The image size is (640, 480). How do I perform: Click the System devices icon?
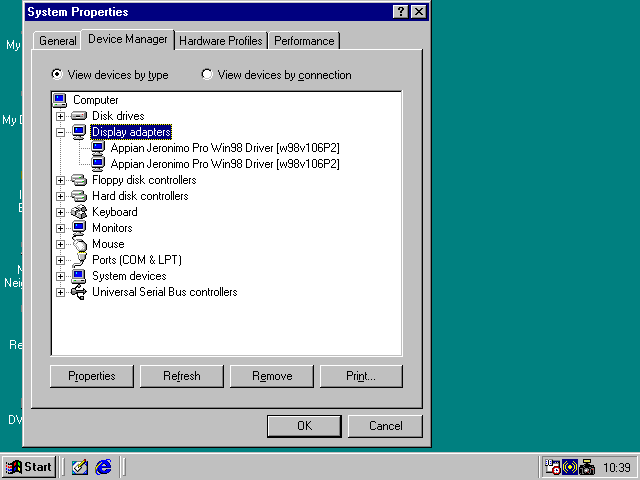79,276
